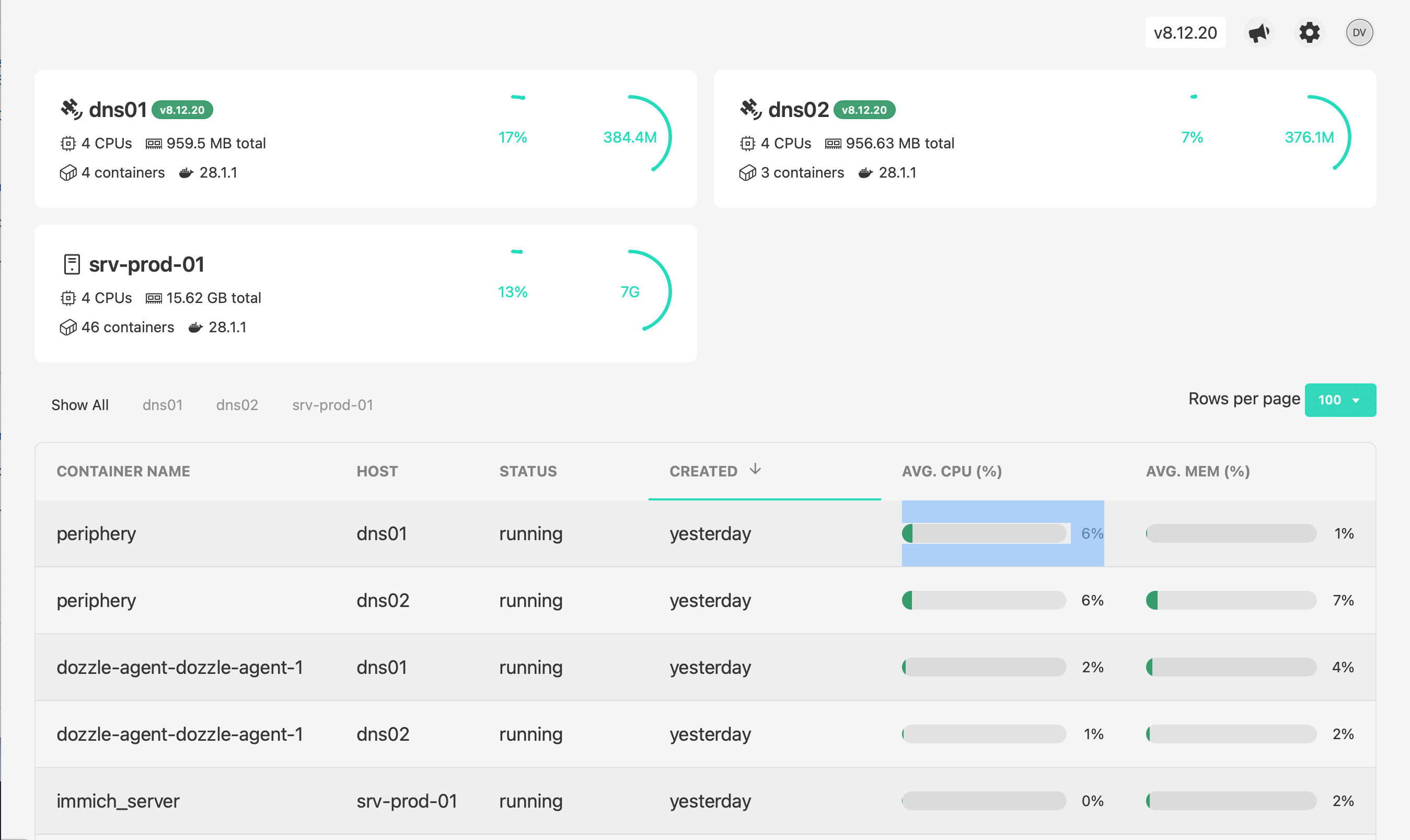Select the Show All tab
This screenshot has height=840, width=1410.
click(80, 404)
